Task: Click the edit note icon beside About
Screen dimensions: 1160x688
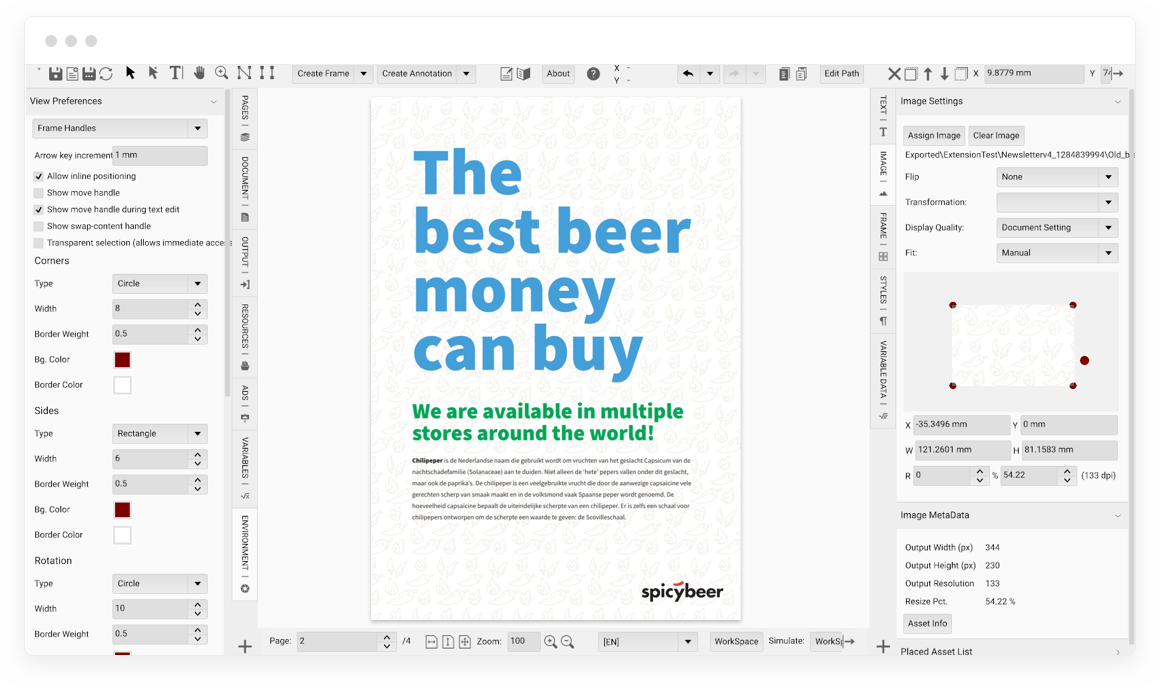Action: (x=506, y=73)
